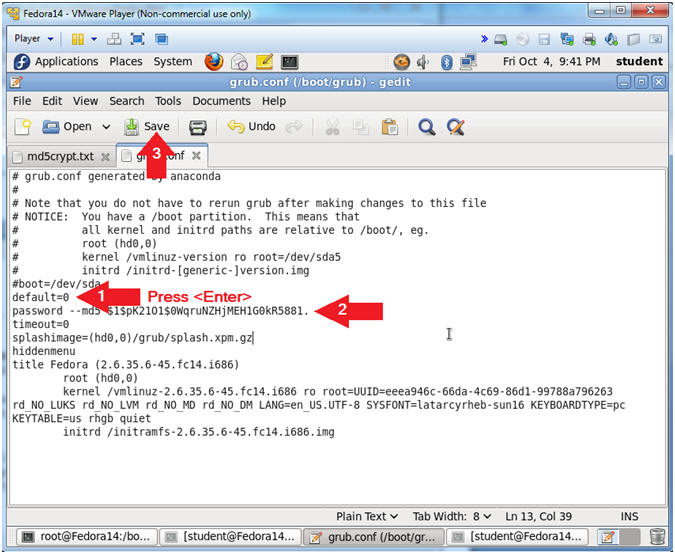
Task: Click the workspace switcher gedit icon
Action: click(x=608, y=537)
